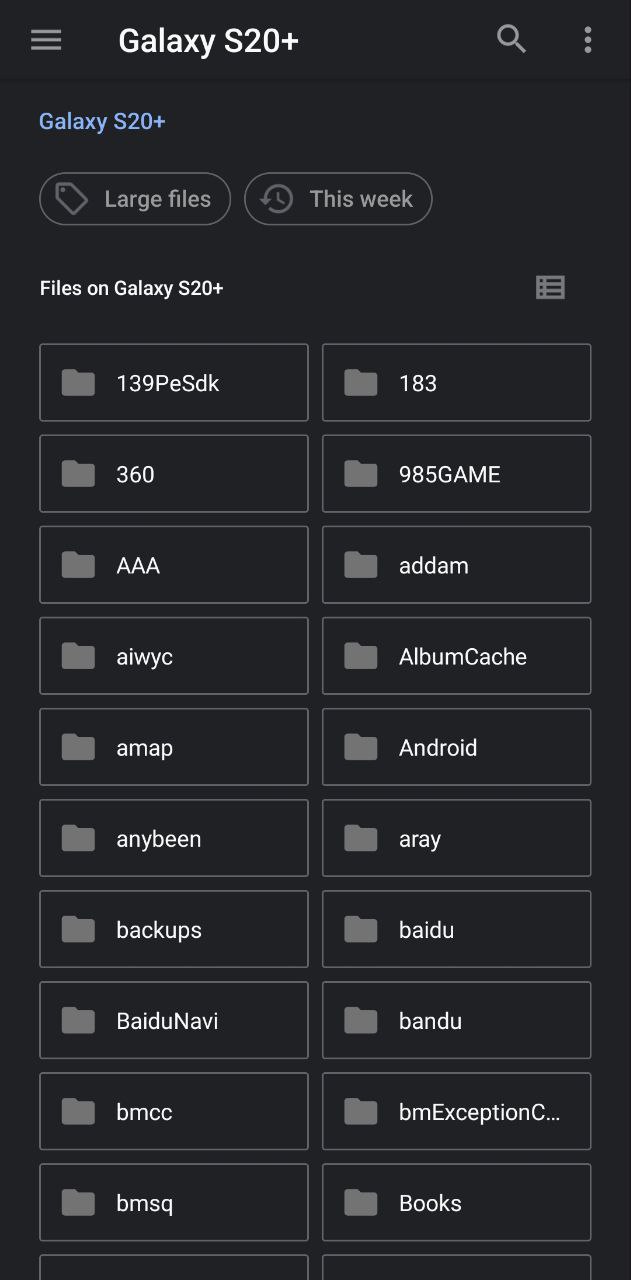Switch to list view layout icon

point(550,288)
